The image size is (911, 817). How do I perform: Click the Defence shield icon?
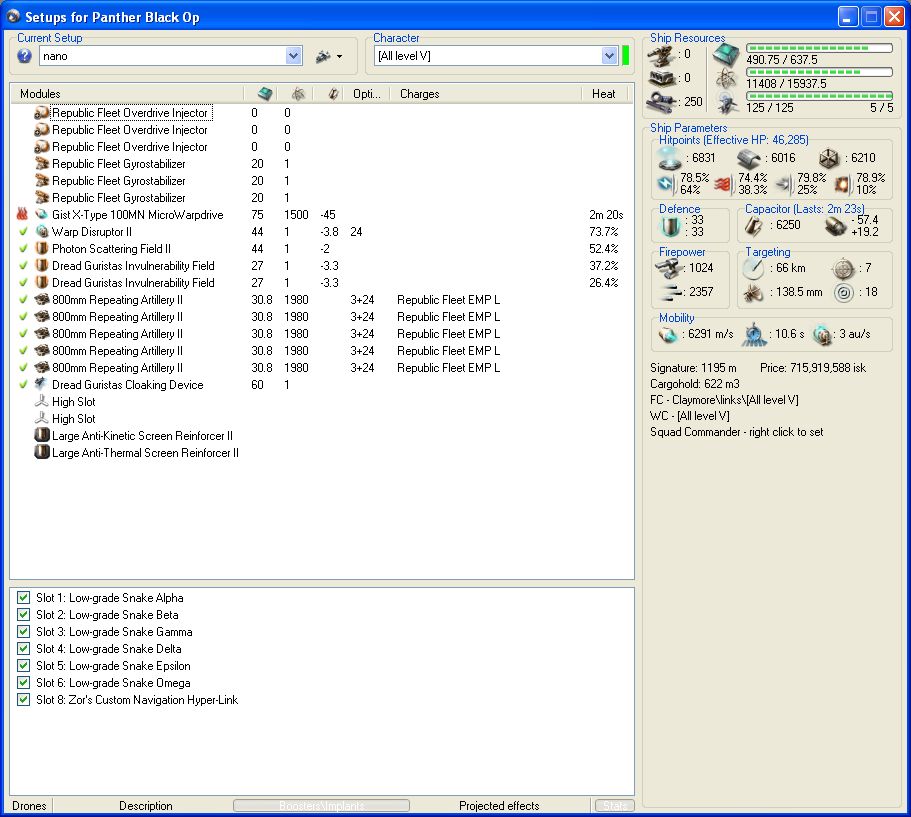click(670, 226)
